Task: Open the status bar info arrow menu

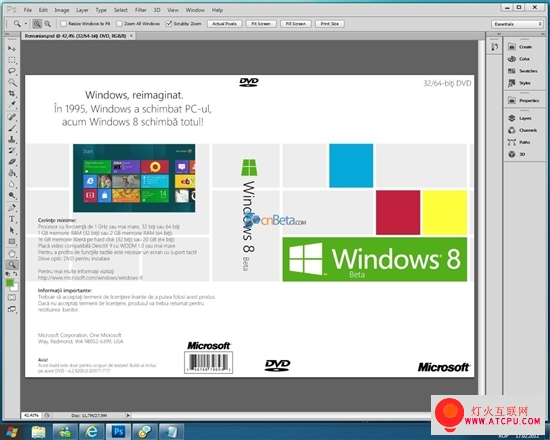Action: point(128,415)
